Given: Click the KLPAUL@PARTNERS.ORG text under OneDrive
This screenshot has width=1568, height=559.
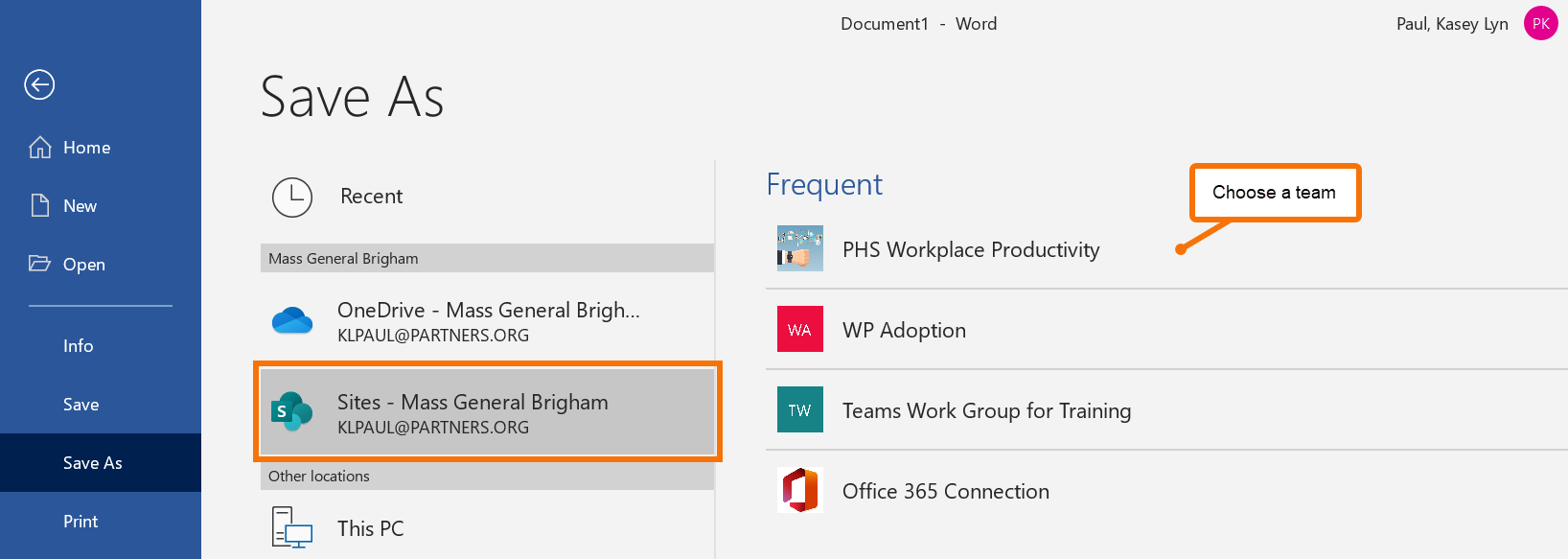Looking at the screenshot, I should (433, 336).
